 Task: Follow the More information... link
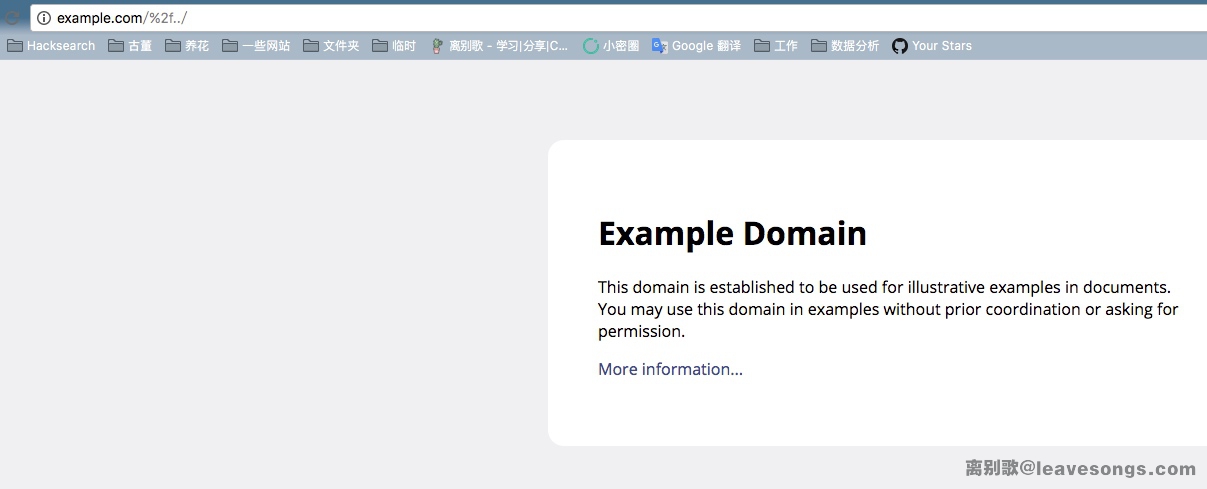[670, 370]
